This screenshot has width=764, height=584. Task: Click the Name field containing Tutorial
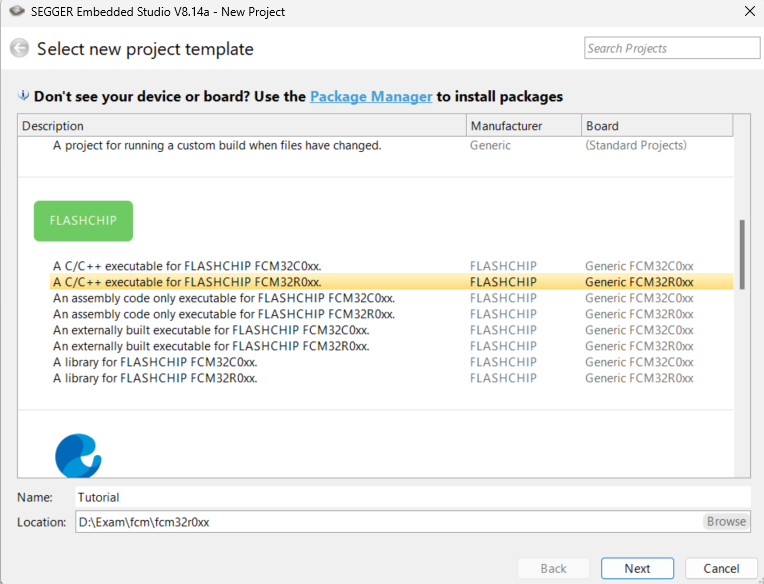coord(413,497)
